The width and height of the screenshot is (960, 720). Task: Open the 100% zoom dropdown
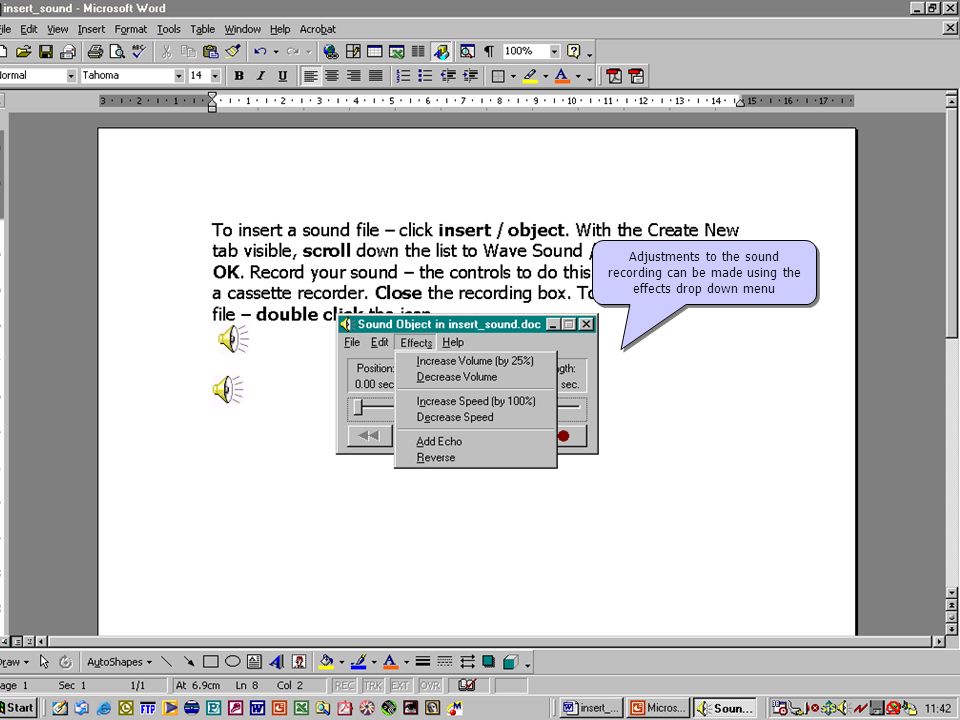click(x=554, y=51)
